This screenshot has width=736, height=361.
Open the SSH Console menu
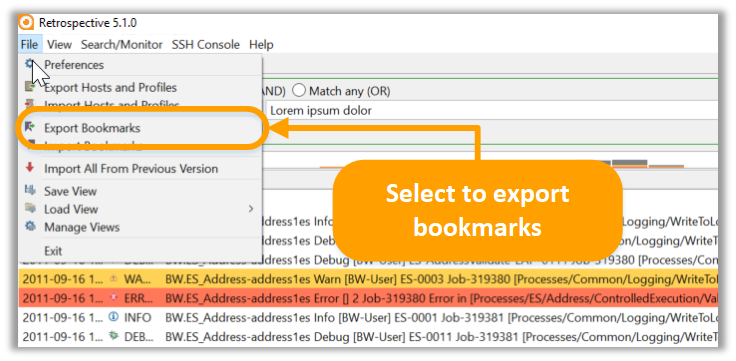tap(206, 45)
